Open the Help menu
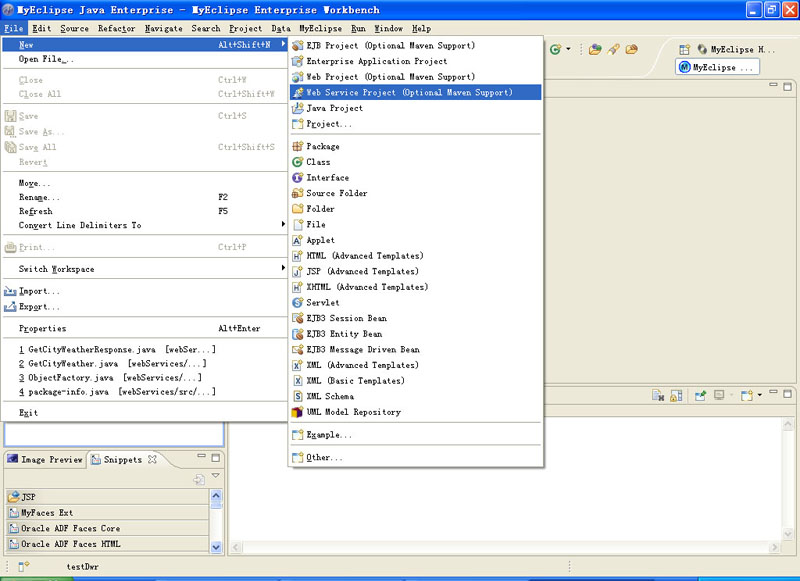This screenshot has width=800, height=581. click(419, 28)
